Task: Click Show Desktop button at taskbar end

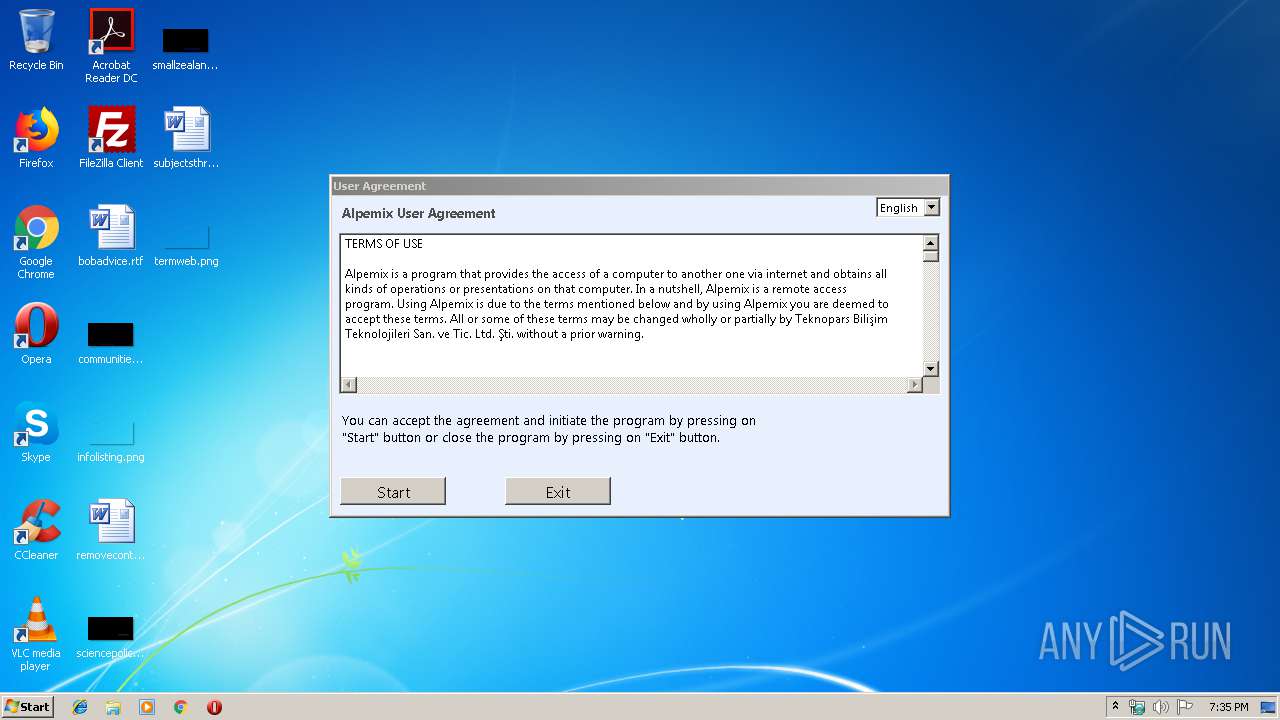Action: pos(1269,707)
